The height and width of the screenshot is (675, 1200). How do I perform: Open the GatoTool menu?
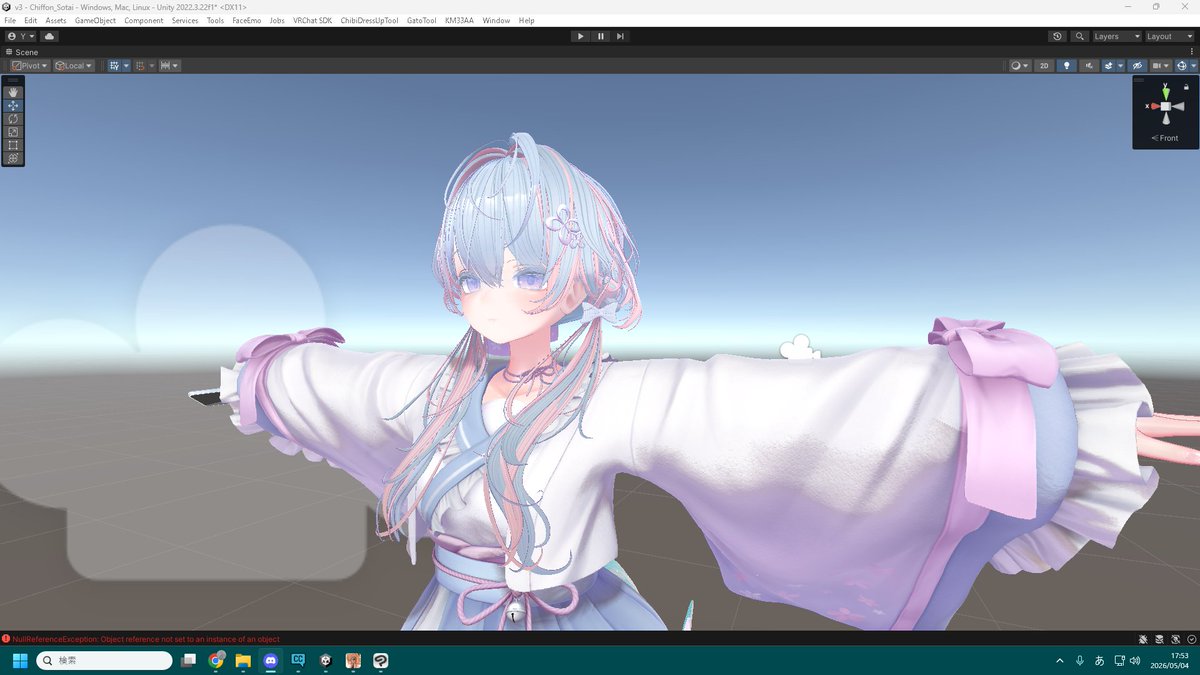[422, 20]
